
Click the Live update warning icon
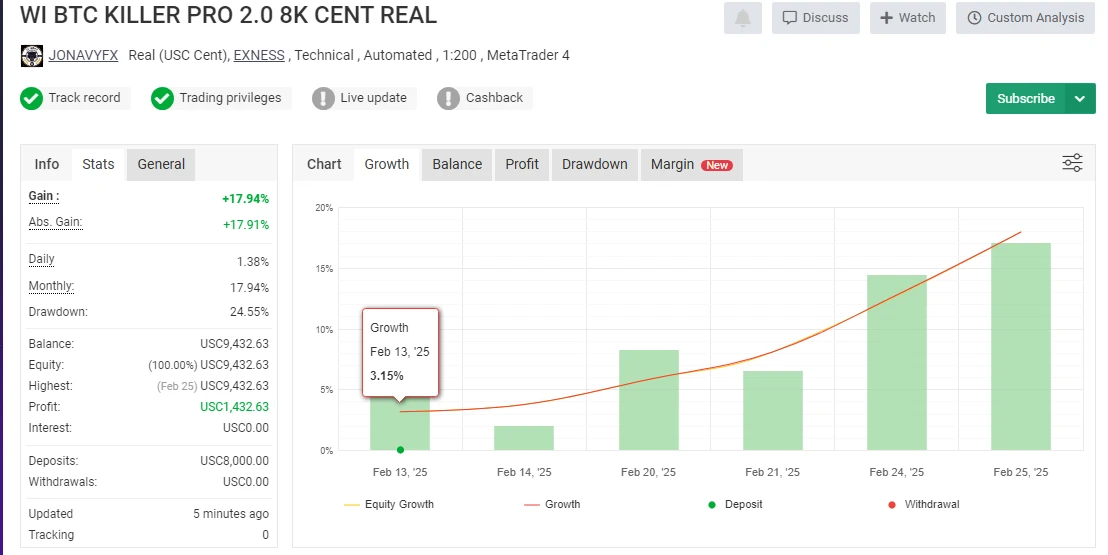coord(323,98)
